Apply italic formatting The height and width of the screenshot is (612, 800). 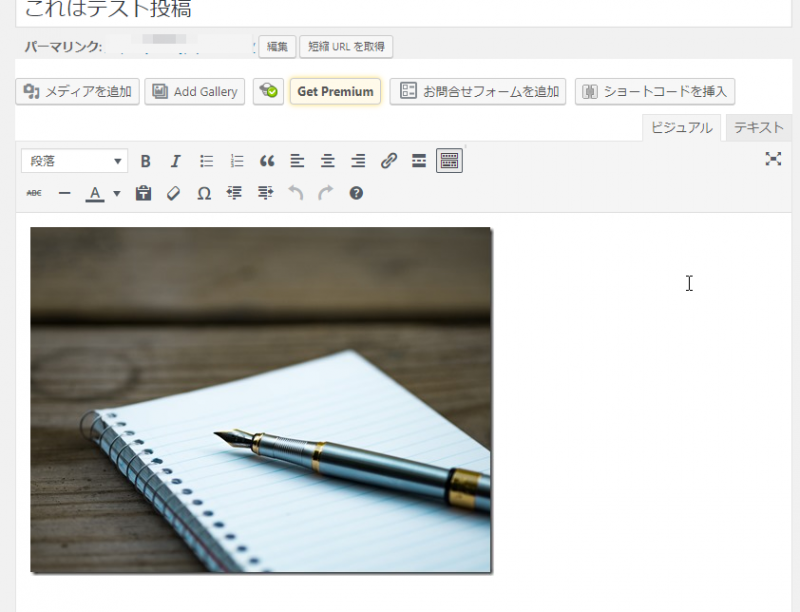(x=176, y=161)
